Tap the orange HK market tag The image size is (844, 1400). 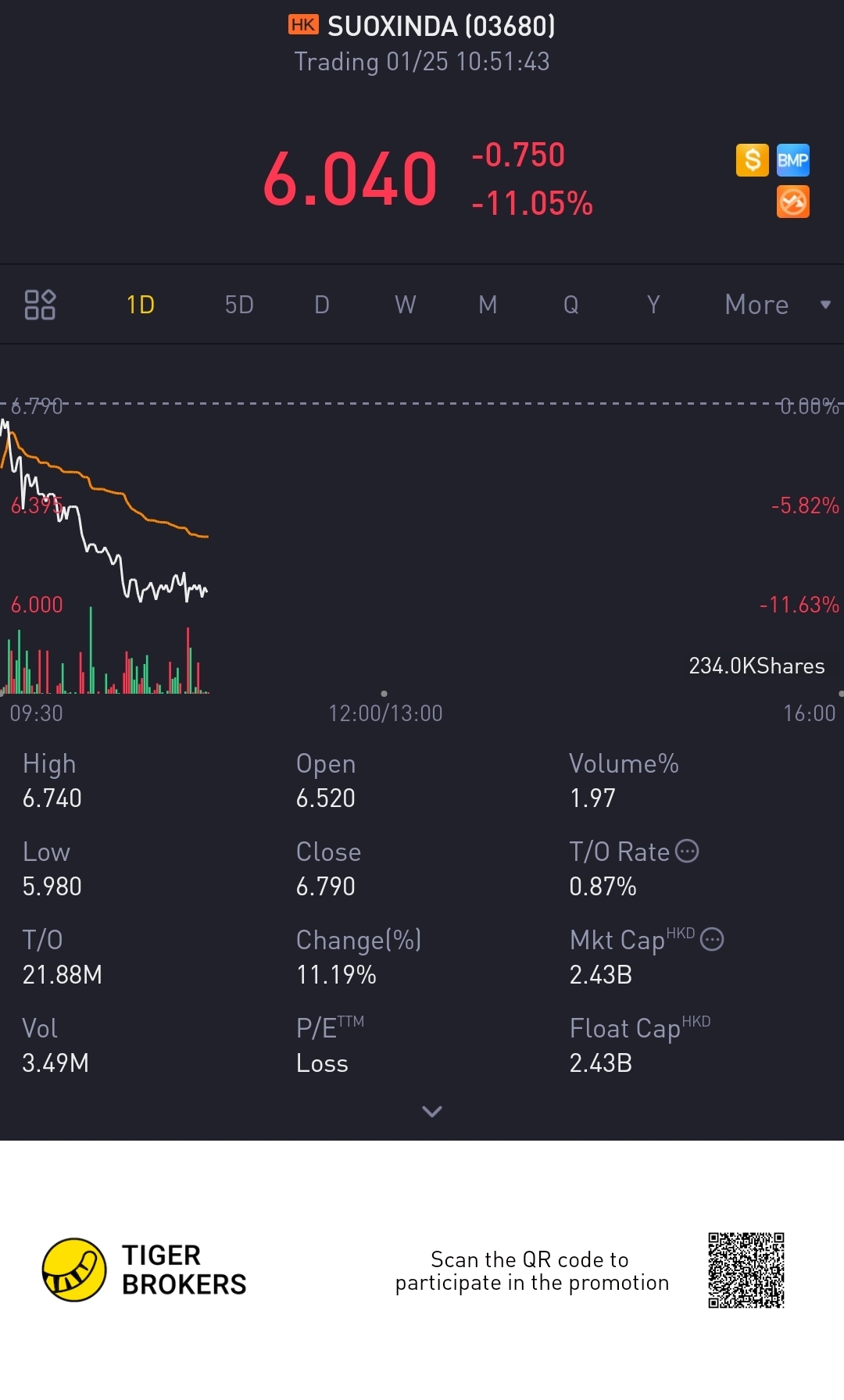tap(303, 25)
